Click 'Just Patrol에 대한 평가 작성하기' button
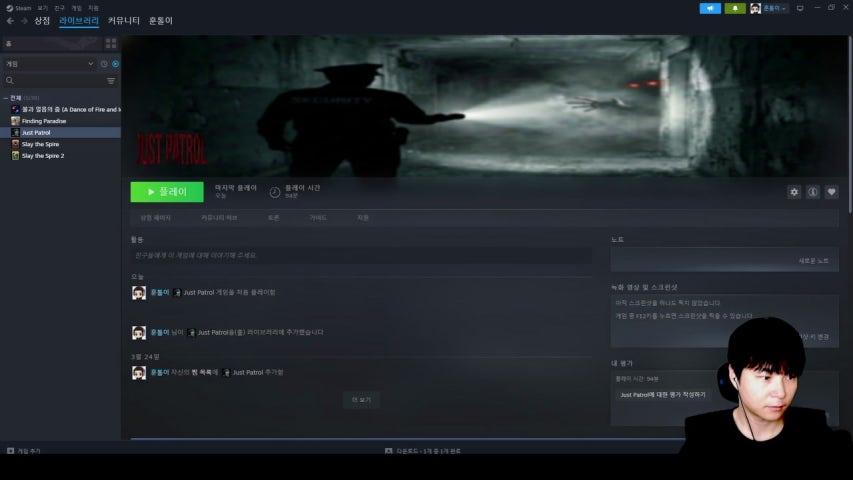Screen dimensions: 853x480 tap(663, 395)
